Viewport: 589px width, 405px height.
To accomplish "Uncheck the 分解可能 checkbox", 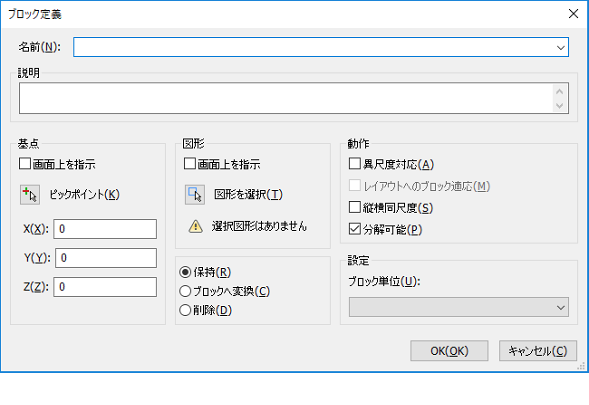I will pyautogui.click(x=355, y=229).
